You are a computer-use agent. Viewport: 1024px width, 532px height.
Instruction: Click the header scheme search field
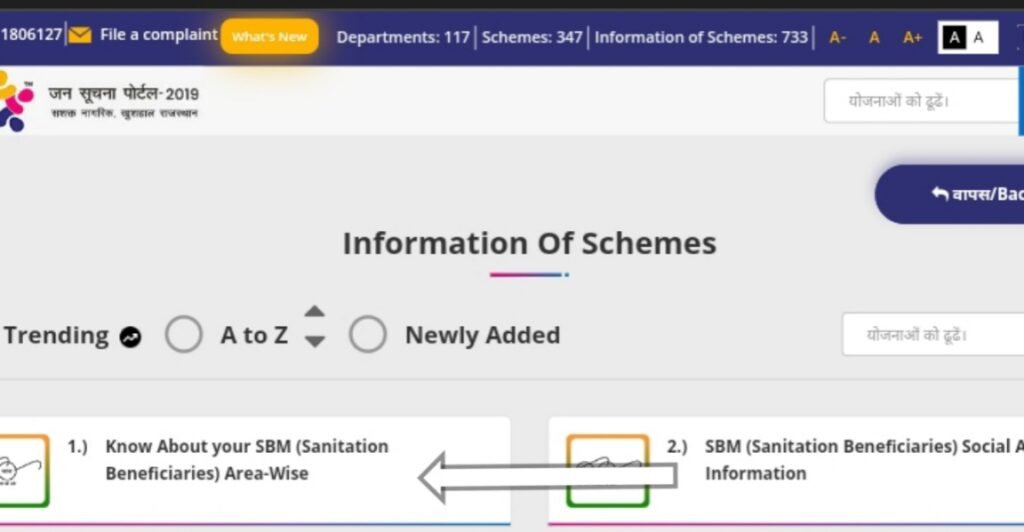pos(923,101)
